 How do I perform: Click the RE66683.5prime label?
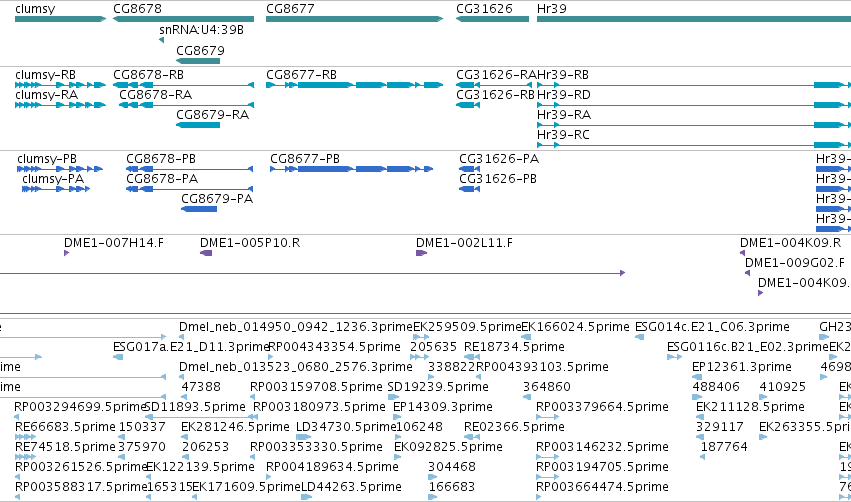point(65,428)
